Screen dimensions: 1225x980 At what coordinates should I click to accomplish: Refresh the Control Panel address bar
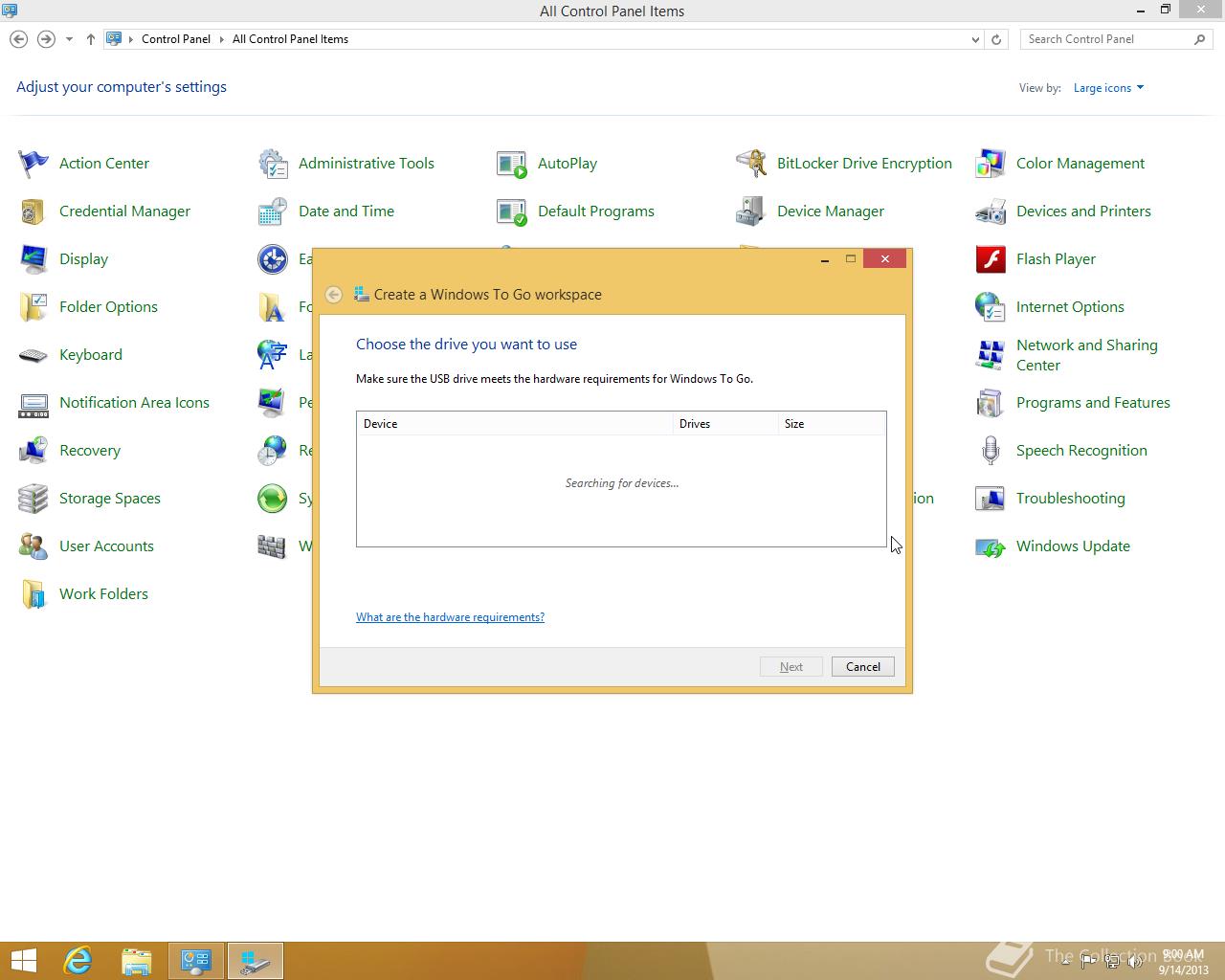(x=996, y=39)
